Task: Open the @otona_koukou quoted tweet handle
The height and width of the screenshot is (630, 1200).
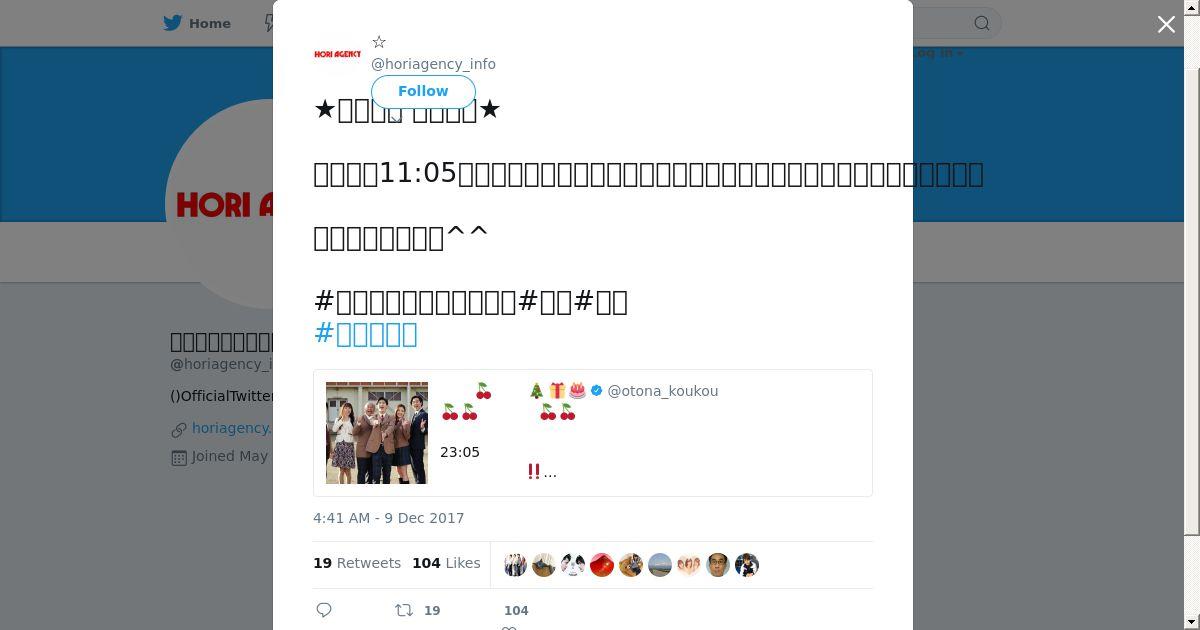Action: point(663,391)
